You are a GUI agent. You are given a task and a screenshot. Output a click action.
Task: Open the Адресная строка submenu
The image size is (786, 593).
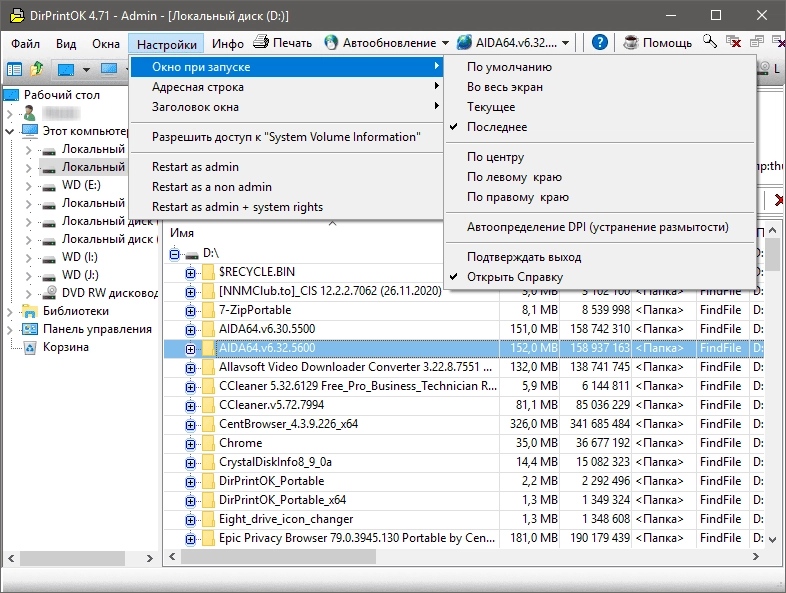286,87
